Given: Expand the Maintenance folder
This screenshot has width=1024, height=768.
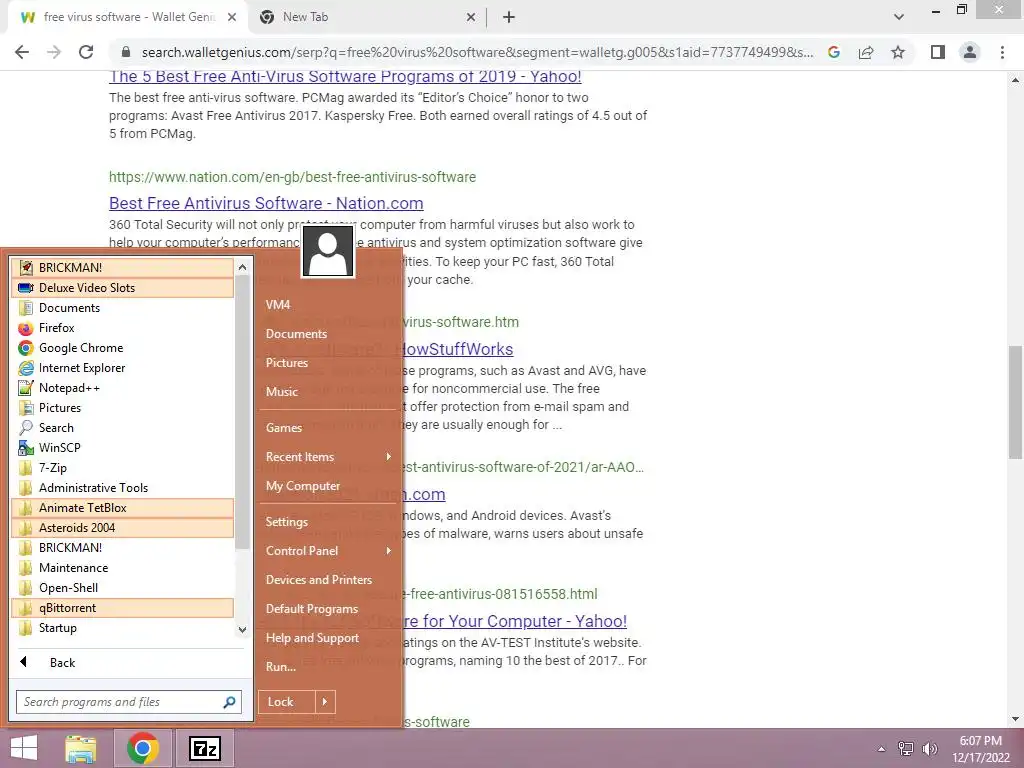Looking at the screenshot, I should (x=122, y=568).
